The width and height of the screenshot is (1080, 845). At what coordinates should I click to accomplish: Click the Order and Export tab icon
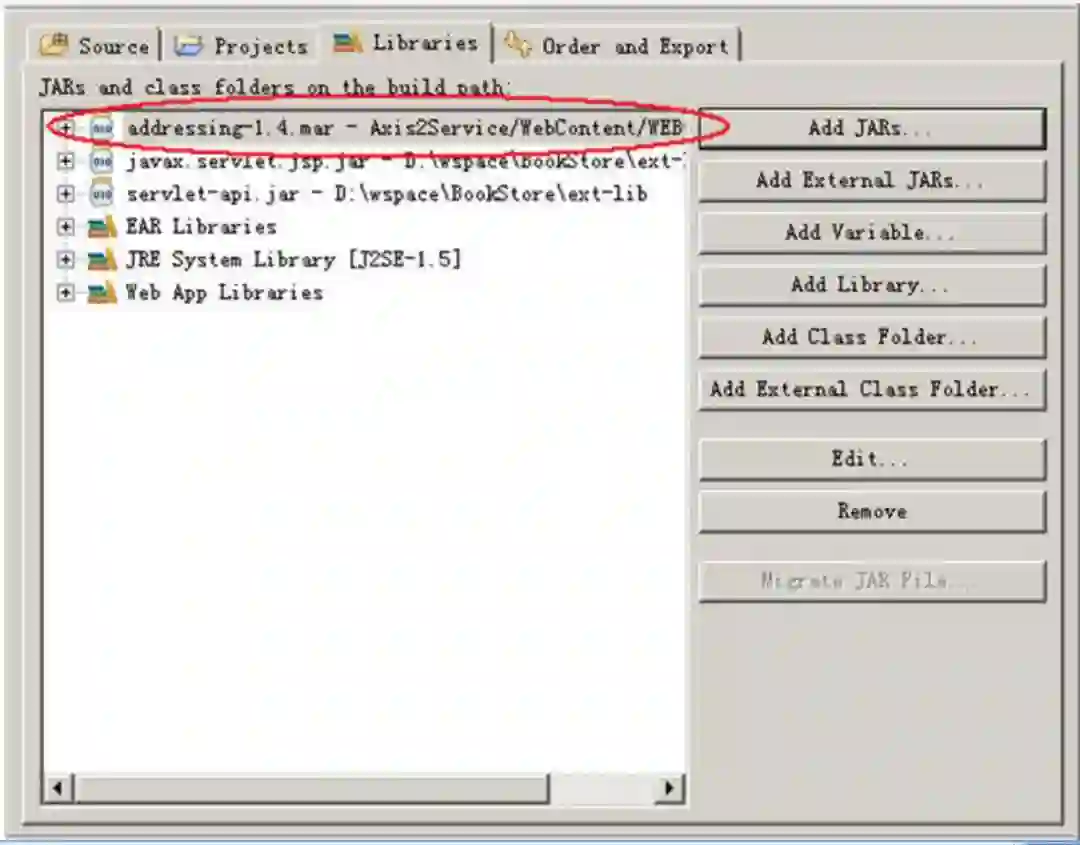coord(518,45)
